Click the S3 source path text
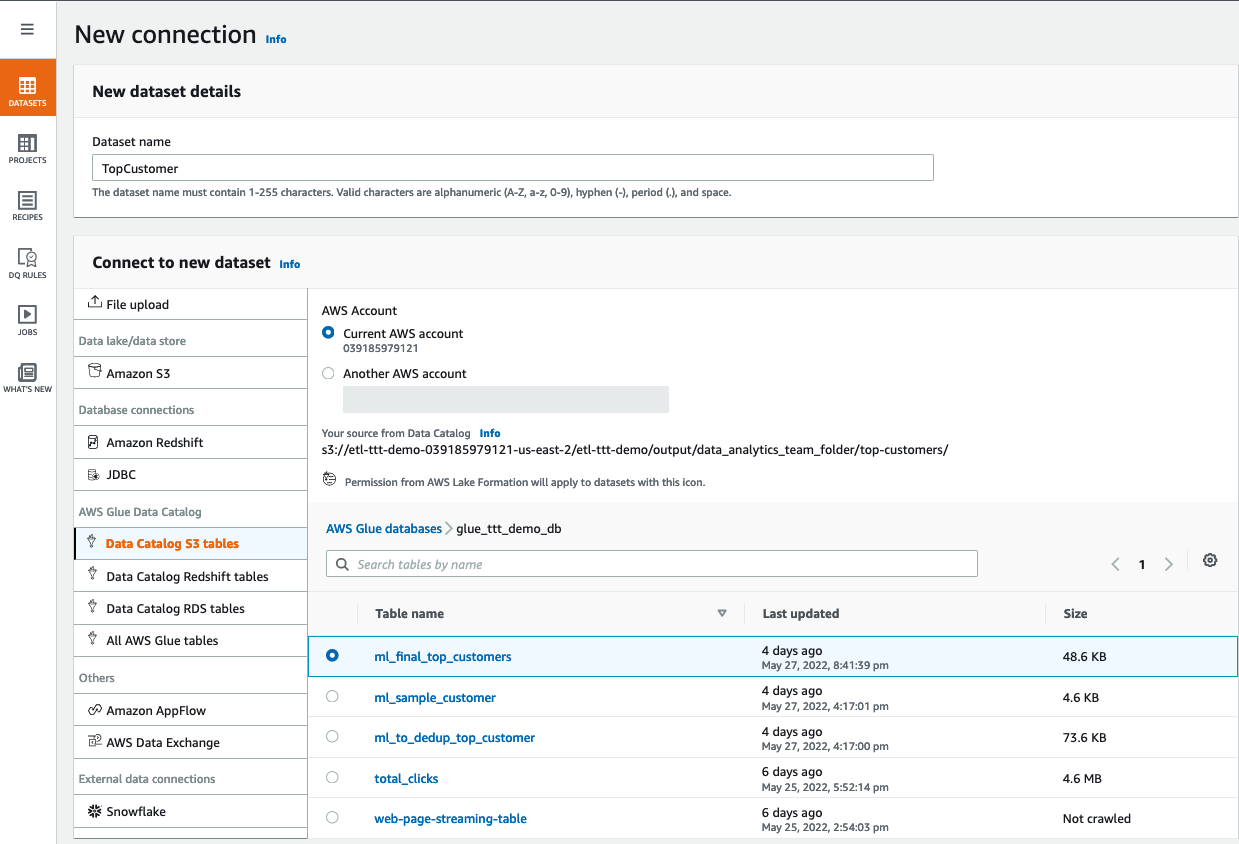This screenshot has height=844, width=1239. [635, 450]
